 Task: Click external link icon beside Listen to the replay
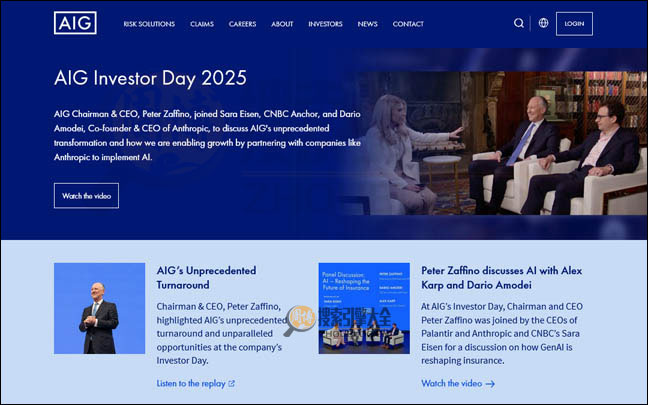231,384
